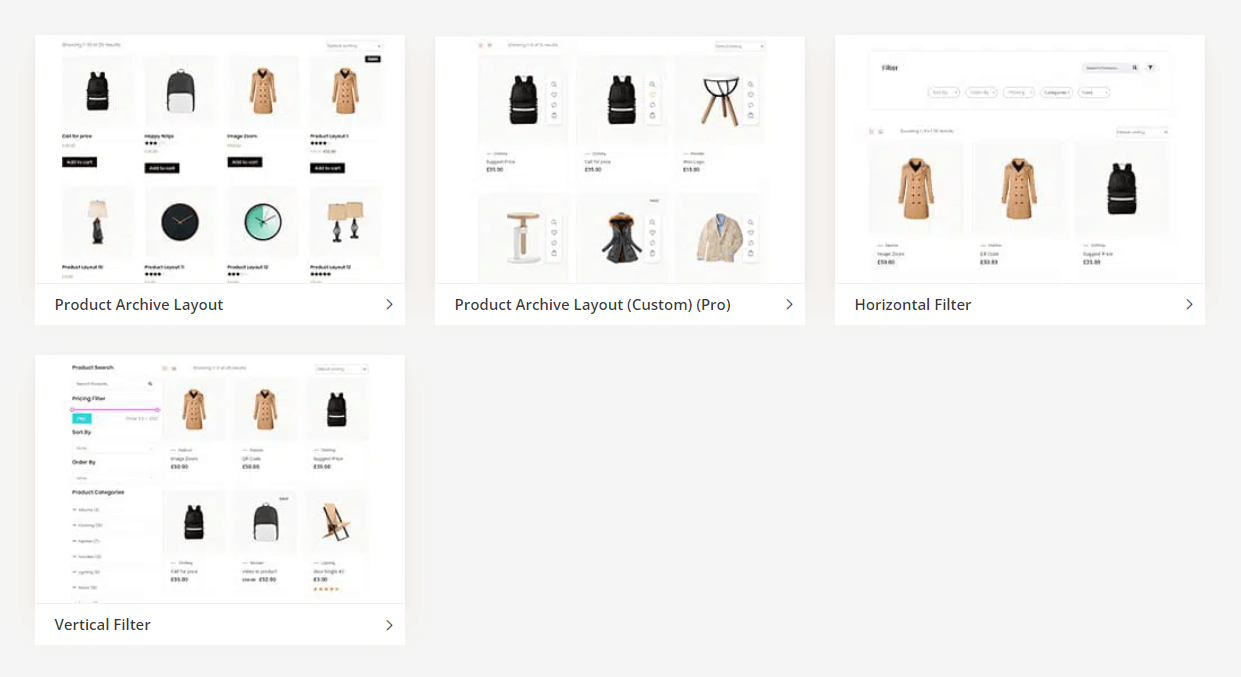Click the search icon in the Horizontal Filter bar
This screenshot has height=677, width=1241.
point(1135,67)
